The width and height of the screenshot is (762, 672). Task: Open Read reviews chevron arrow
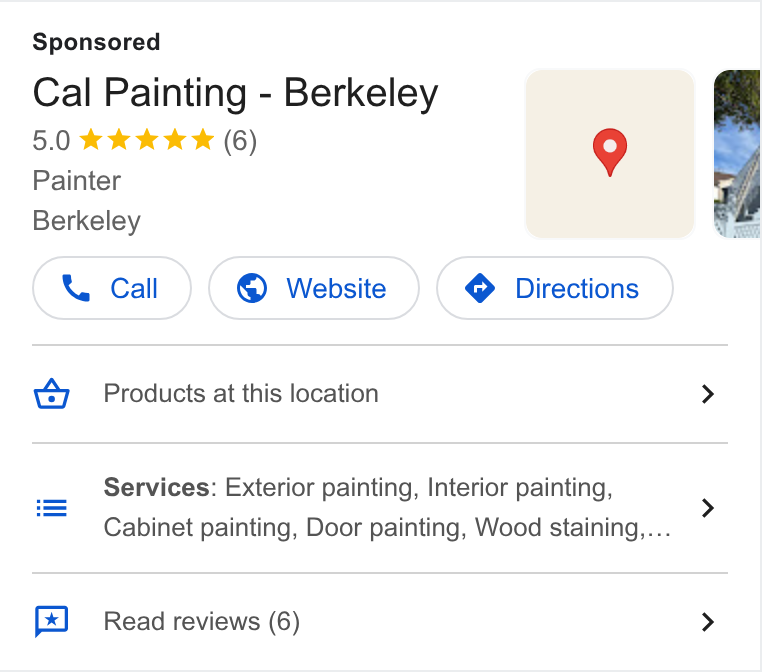(708, 622)
